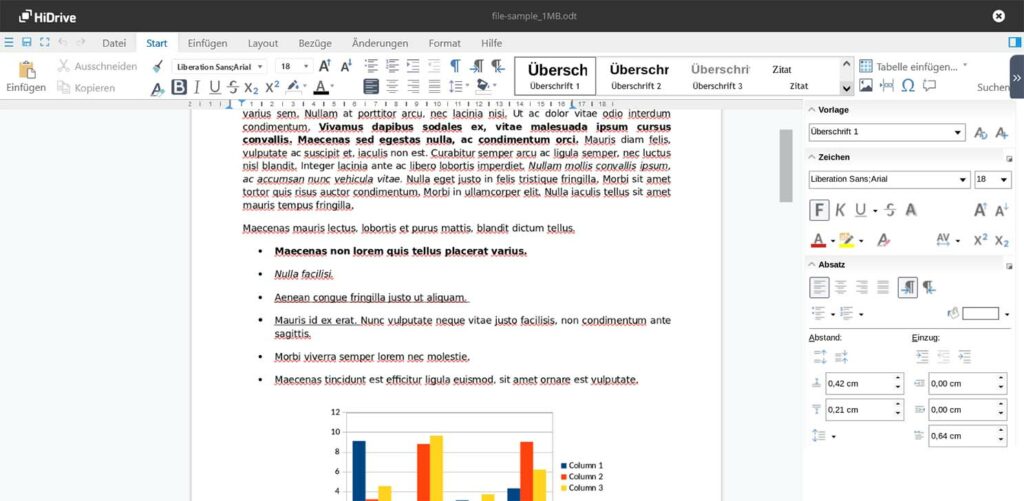Image resolution: width=1024 pixels, height=501 pixels.
Task: Open the ribbon font name dropdown
Action: click(261, 67)
